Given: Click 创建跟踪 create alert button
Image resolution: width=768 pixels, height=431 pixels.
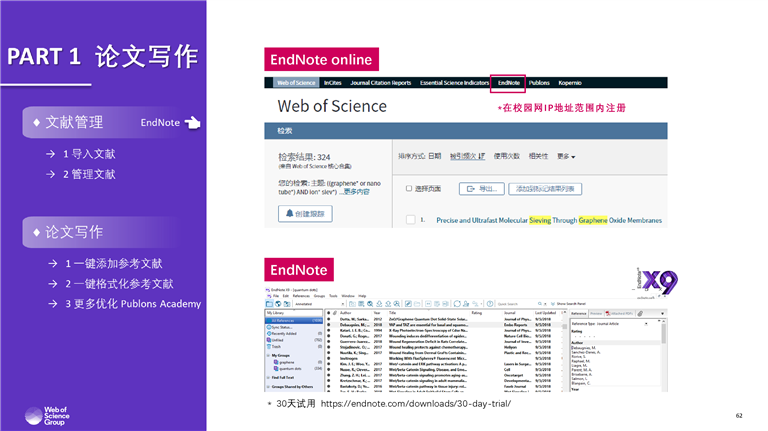Looking at the screenshot, I should click(x=305, y=214).
